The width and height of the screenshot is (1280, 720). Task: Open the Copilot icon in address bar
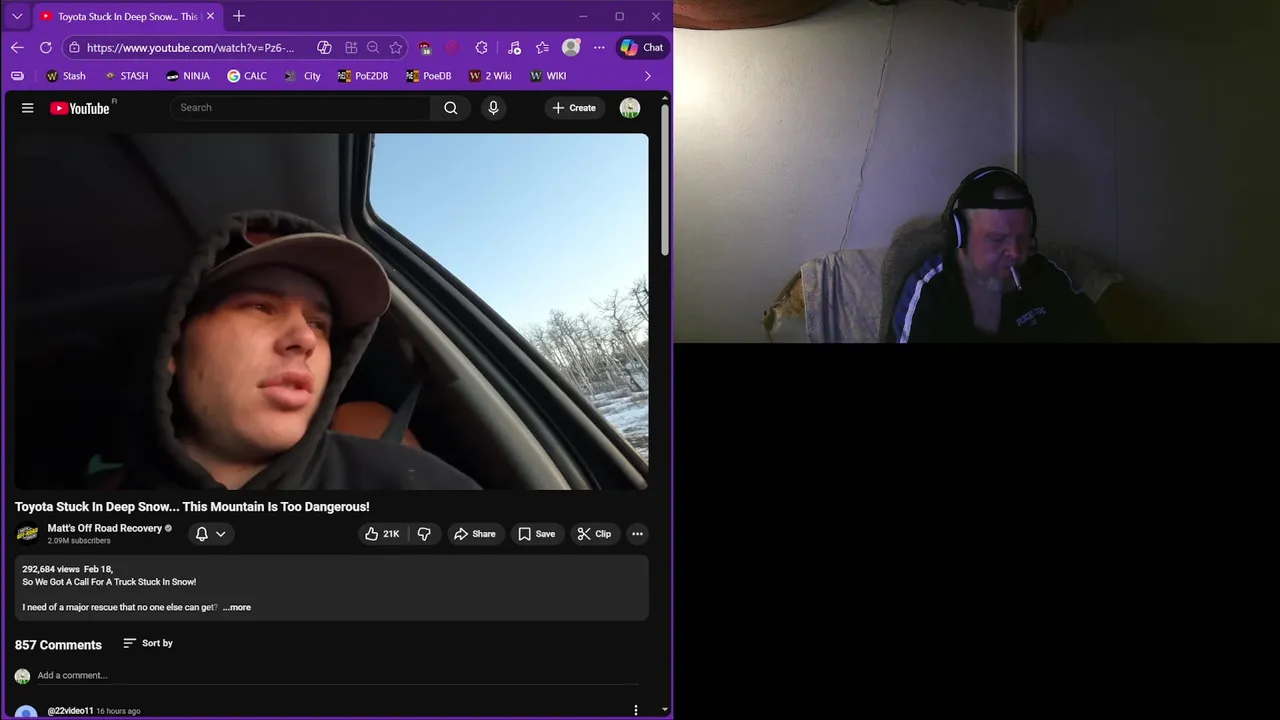click(324, 47)
